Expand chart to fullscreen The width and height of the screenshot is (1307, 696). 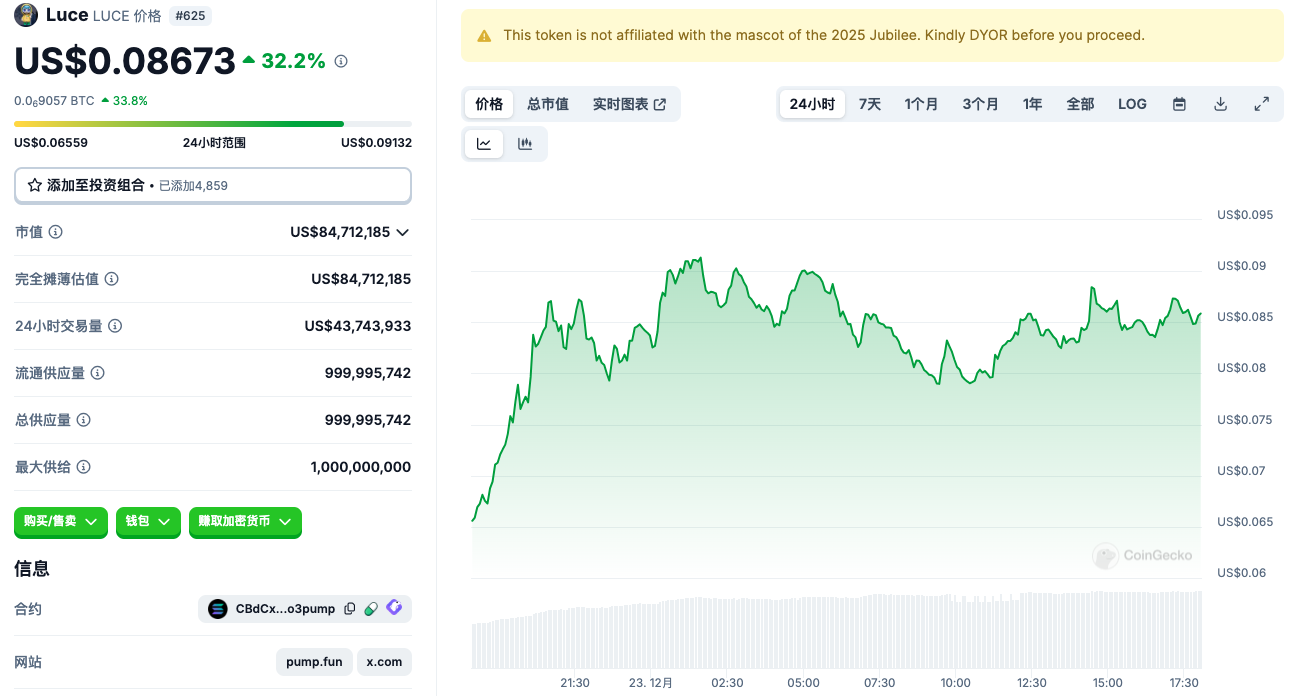tap(1261, 104)
